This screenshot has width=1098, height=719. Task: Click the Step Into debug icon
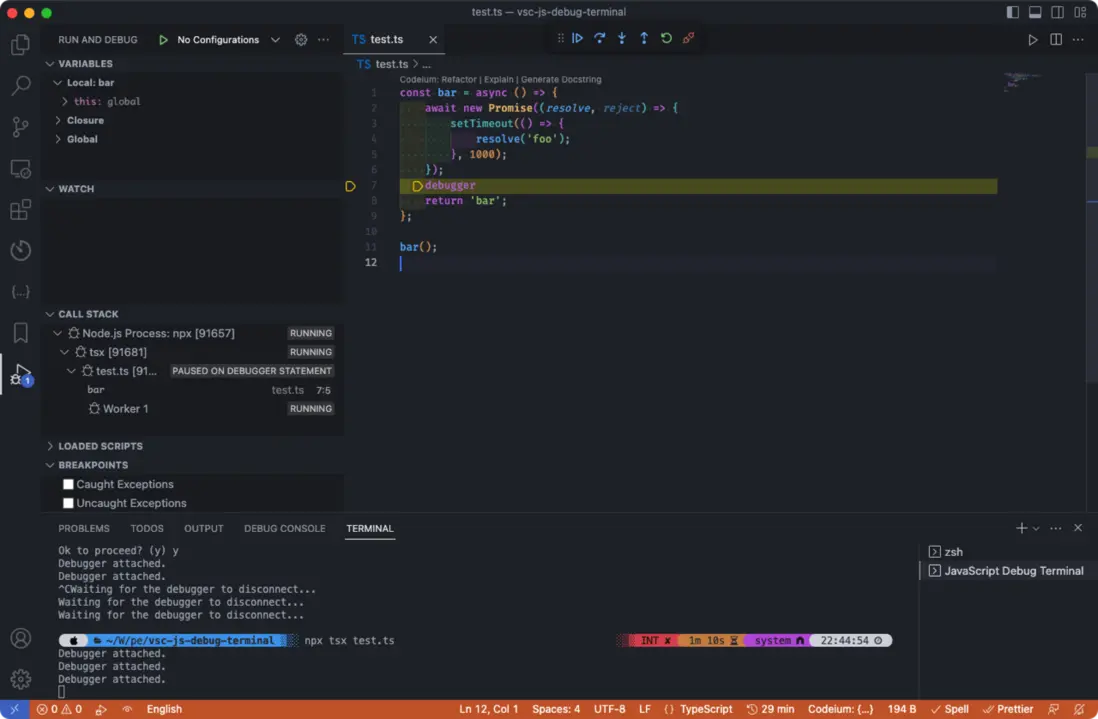tap(621, 39)
